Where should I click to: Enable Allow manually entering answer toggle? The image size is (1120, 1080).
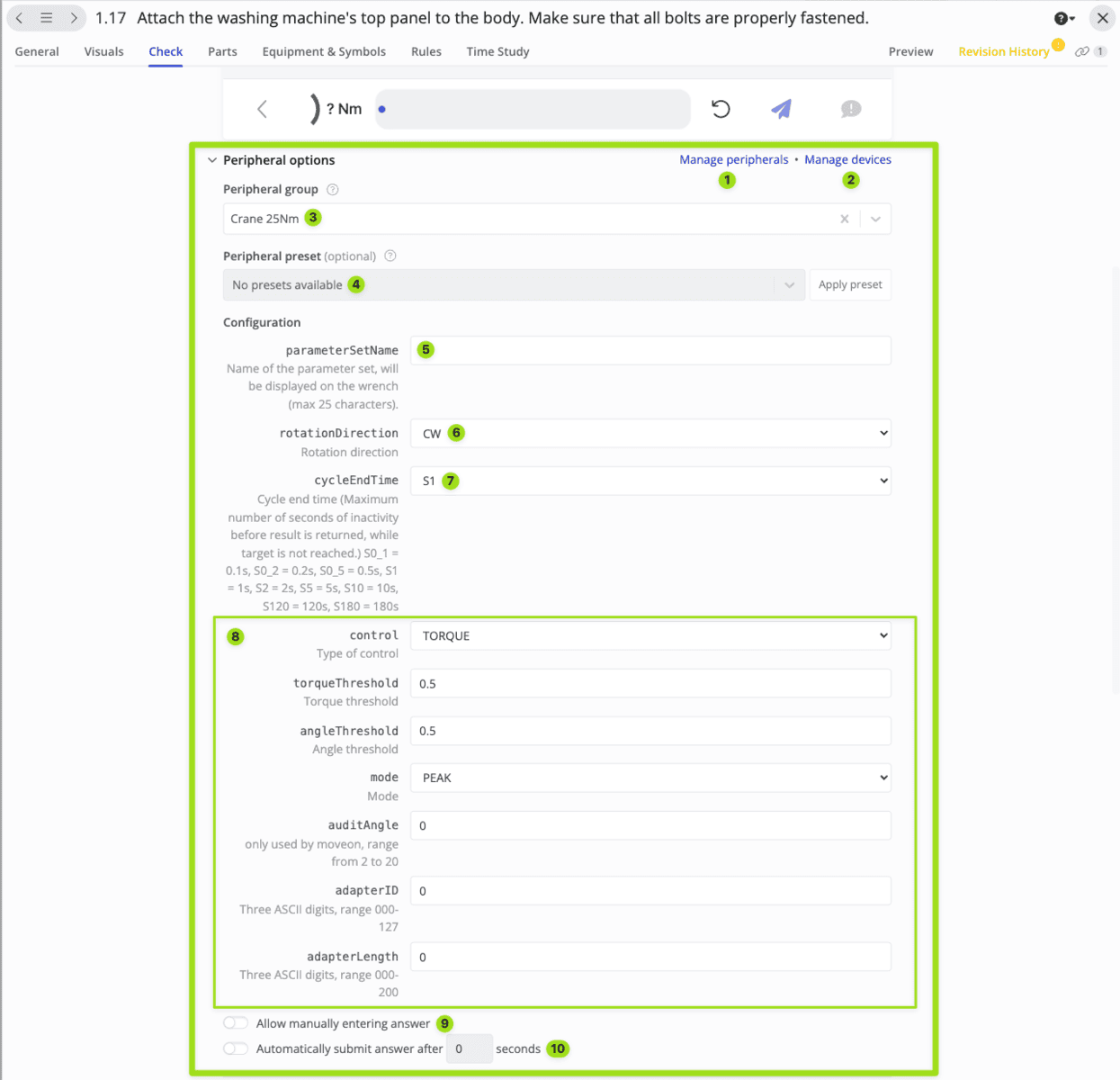(236, 1023)
